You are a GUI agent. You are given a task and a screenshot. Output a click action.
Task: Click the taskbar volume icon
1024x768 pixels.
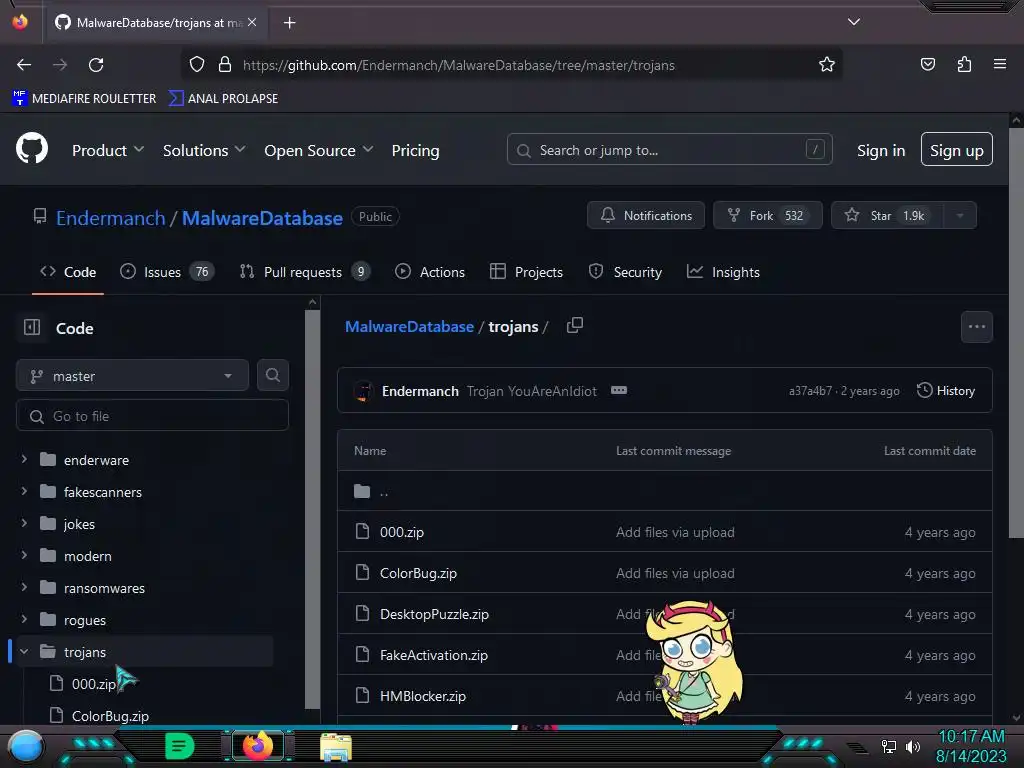tap(913, 746)
